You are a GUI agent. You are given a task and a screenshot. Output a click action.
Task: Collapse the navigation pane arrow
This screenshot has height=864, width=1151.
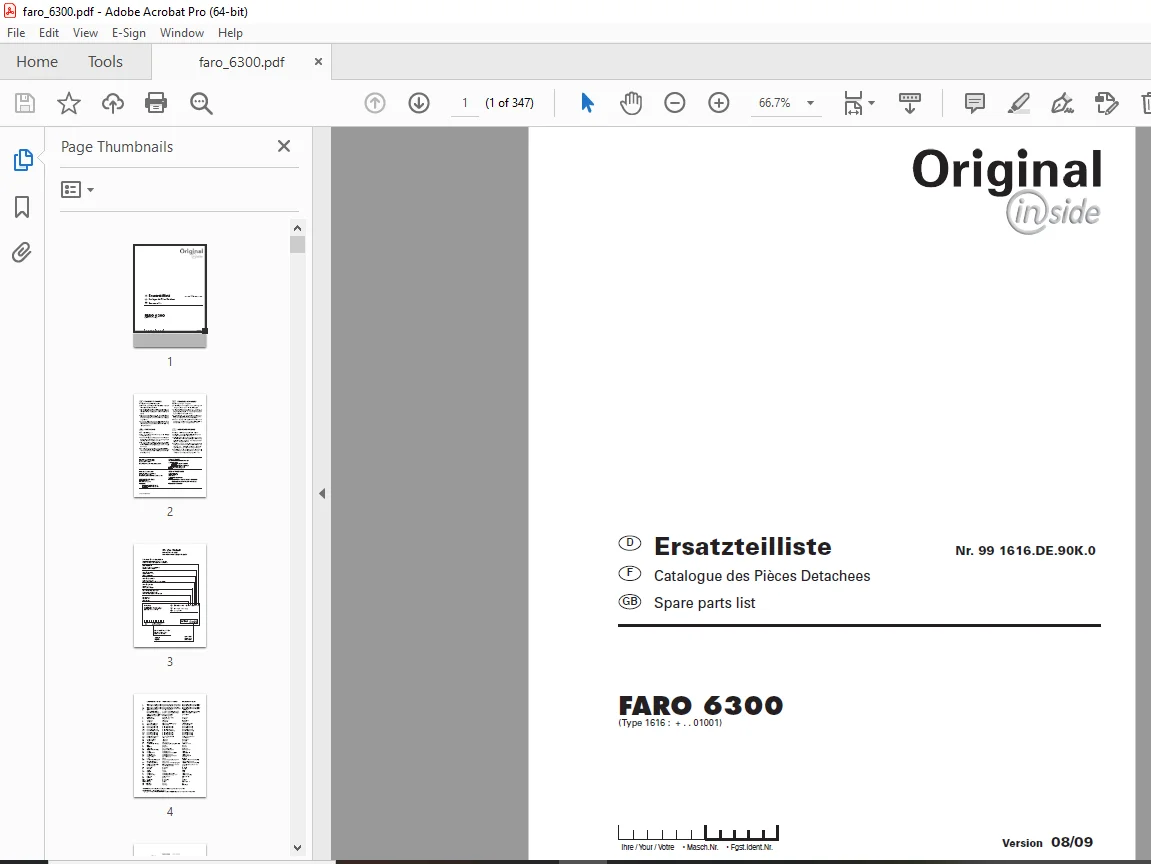click(322, 493)
